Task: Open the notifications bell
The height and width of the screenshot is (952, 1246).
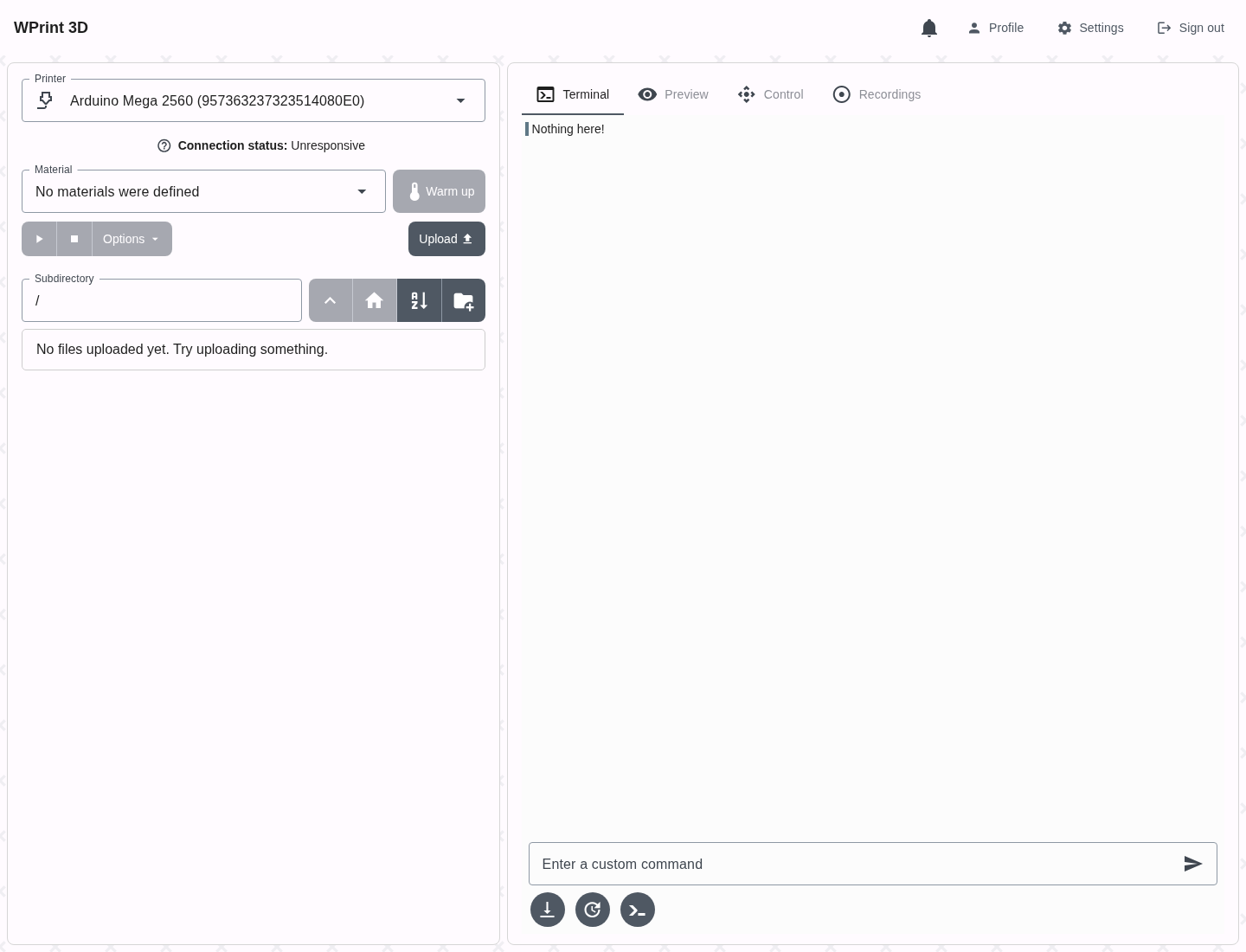Action: (929, 28)
